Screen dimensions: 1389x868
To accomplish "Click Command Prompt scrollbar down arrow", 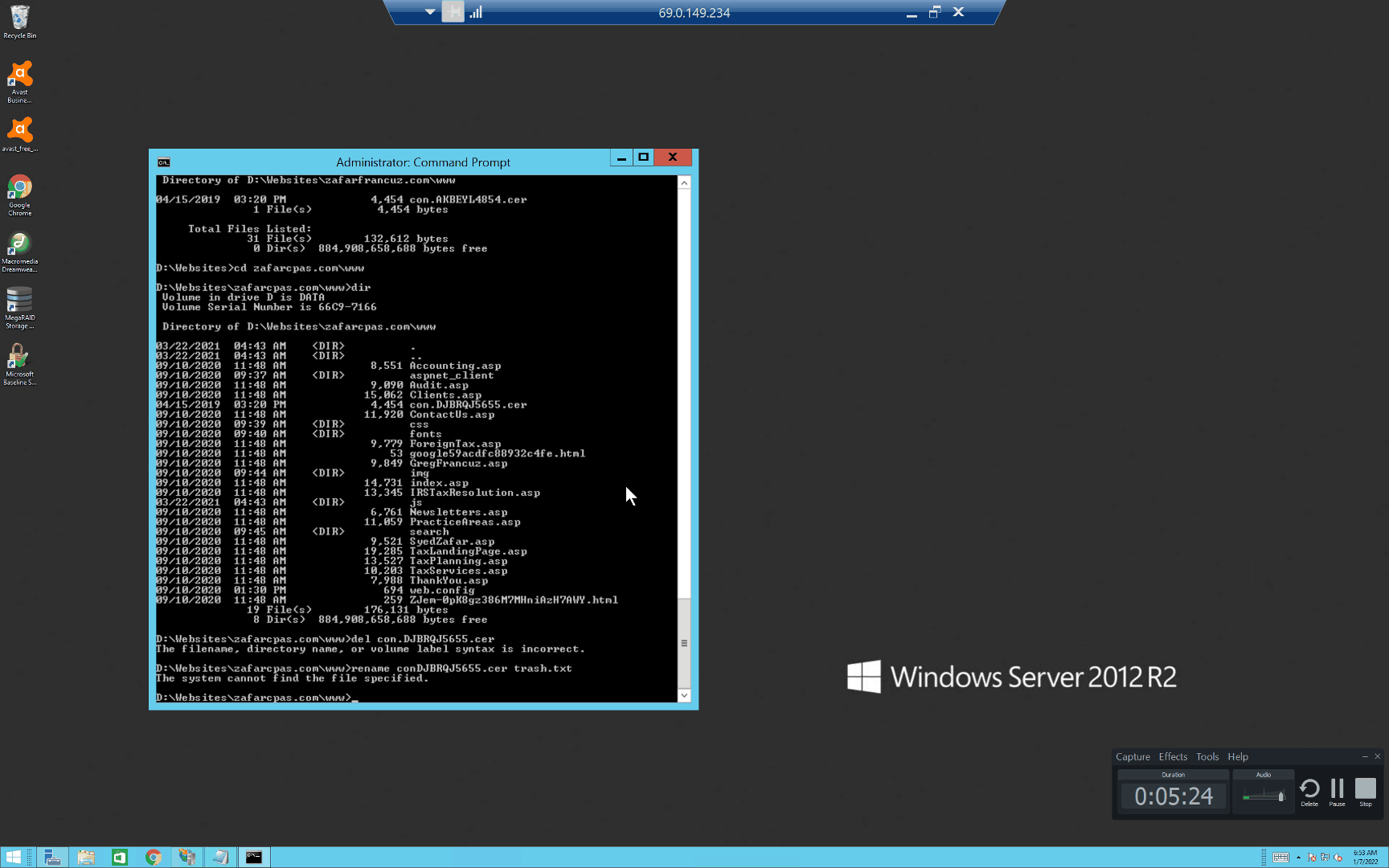I will coord(684,695).
